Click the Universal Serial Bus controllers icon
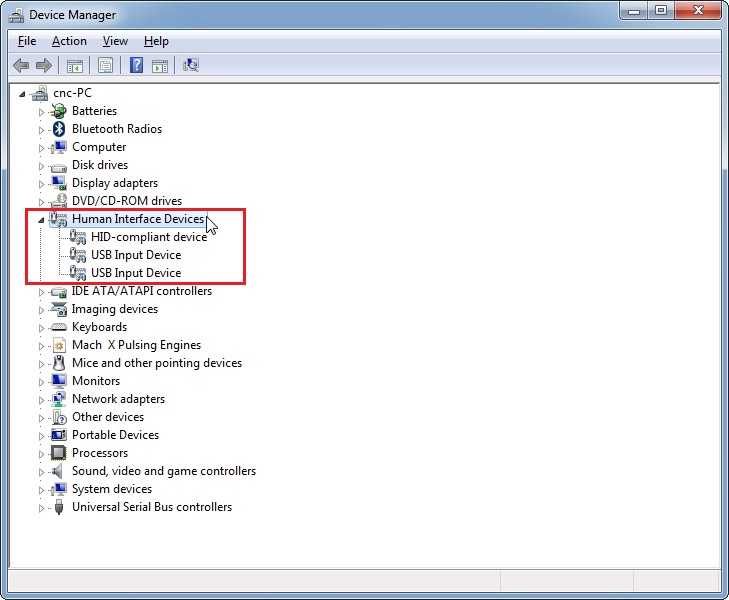The image size is (729, 600). [x=59, y=507]
